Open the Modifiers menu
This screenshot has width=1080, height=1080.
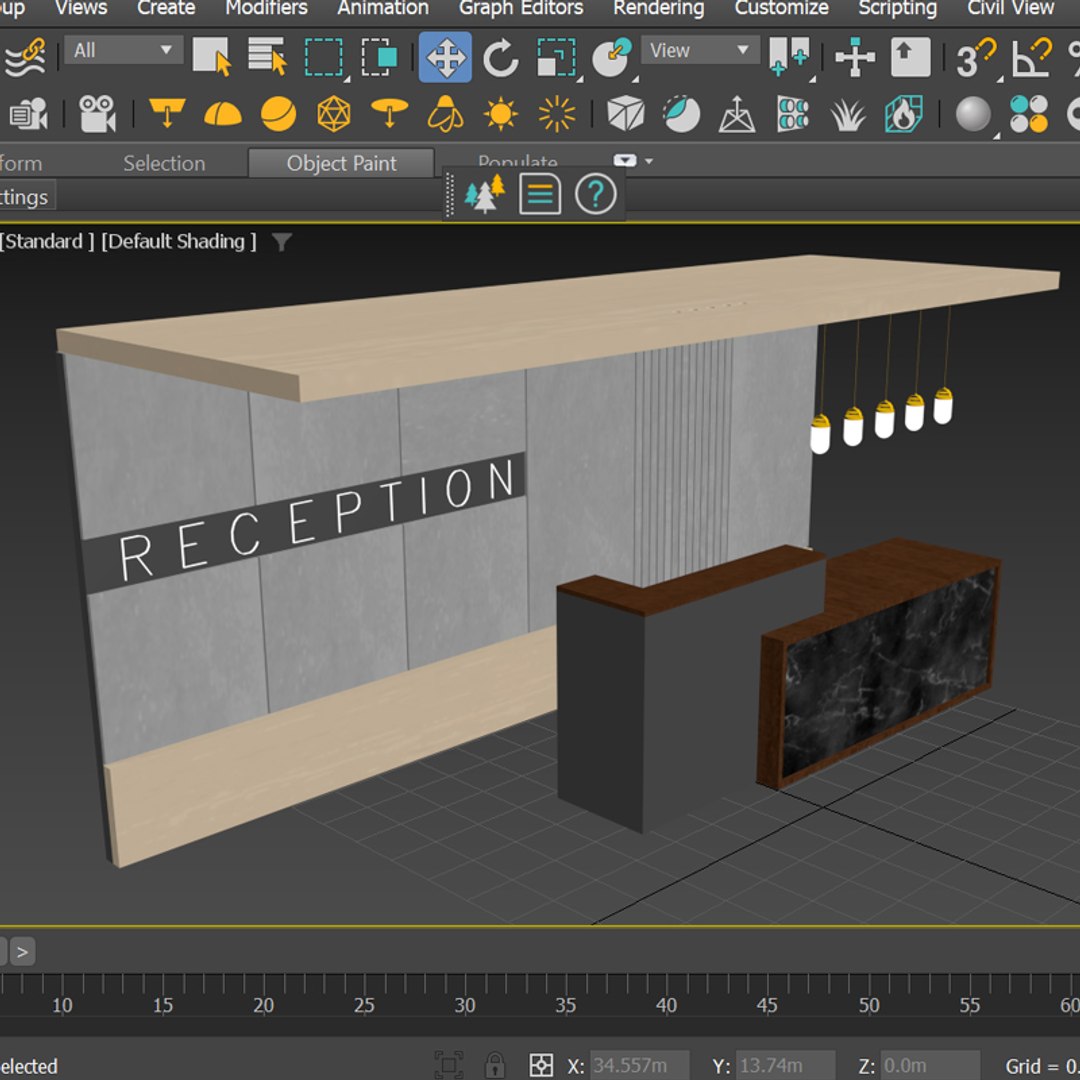tap(267, 8)
